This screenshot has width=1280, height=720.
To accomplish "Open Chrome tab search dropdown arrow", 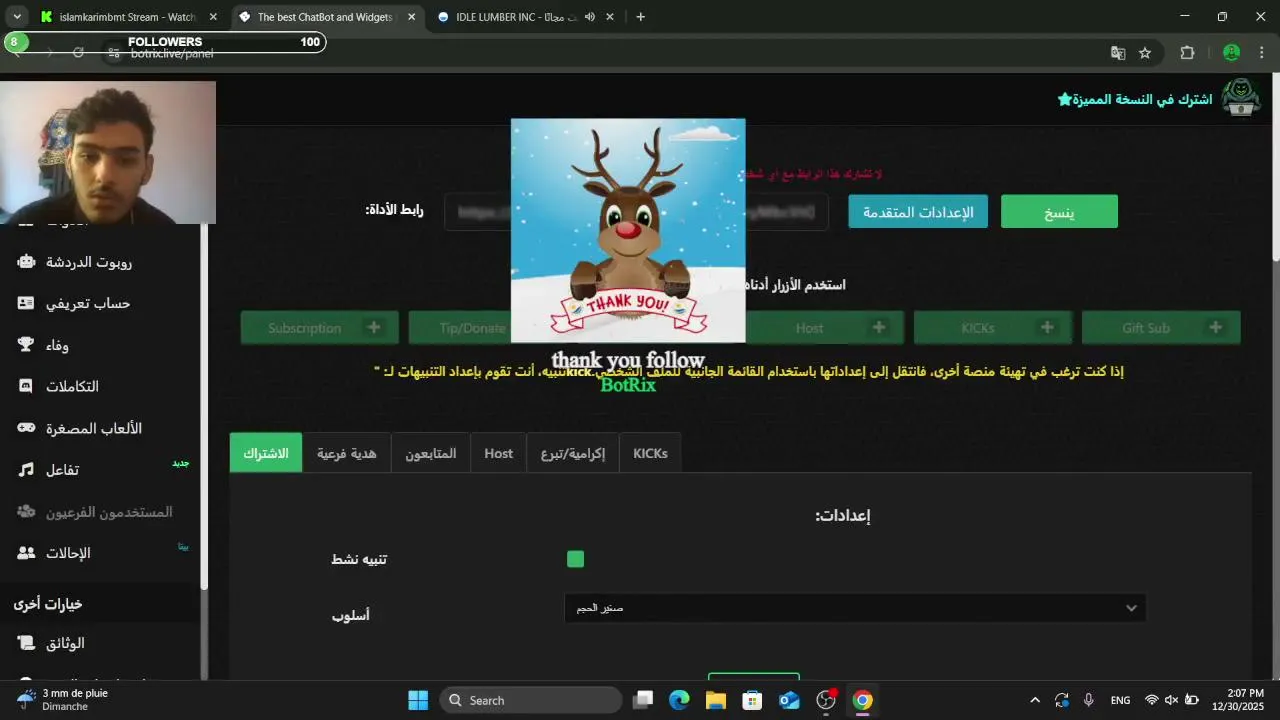I will point(17,17).
